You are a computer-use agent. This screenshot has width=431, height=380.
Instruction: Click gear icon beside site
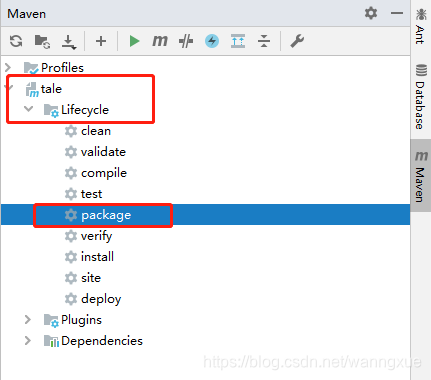pos(71,278)
